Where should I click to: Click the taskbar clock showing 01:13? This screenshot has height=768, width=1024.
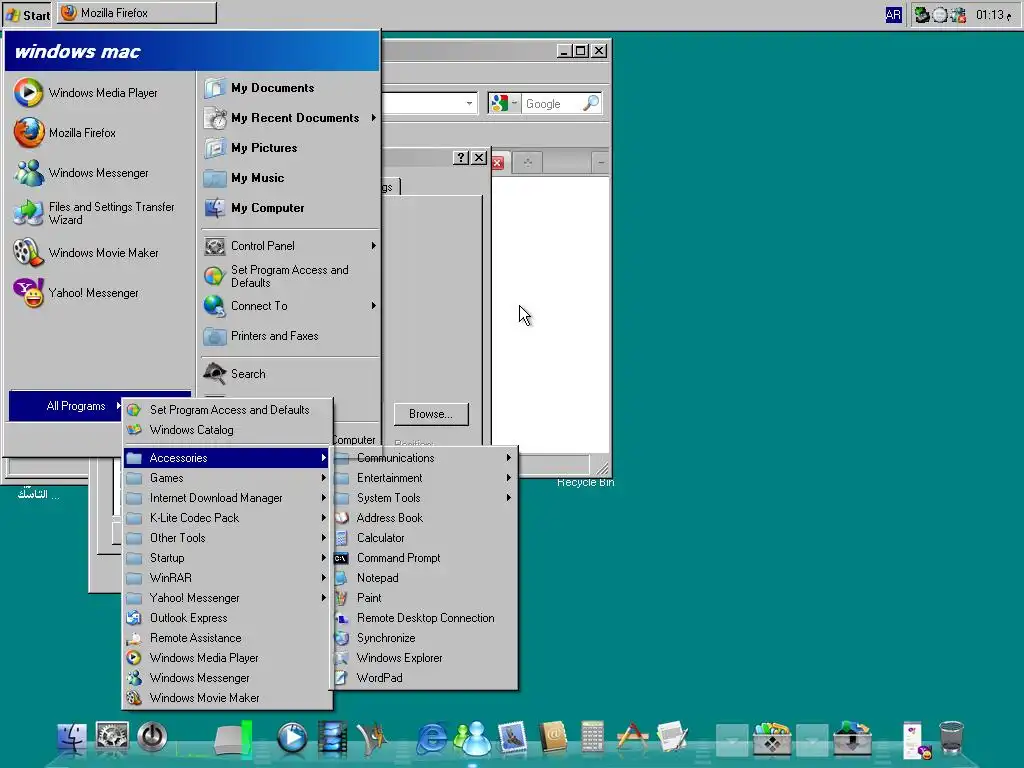[993, 14]
